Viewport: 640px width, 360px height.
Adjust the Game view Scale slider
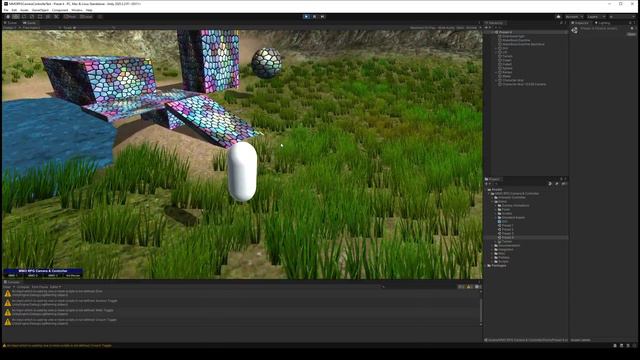pyautogui.click(x=94, y=28)
